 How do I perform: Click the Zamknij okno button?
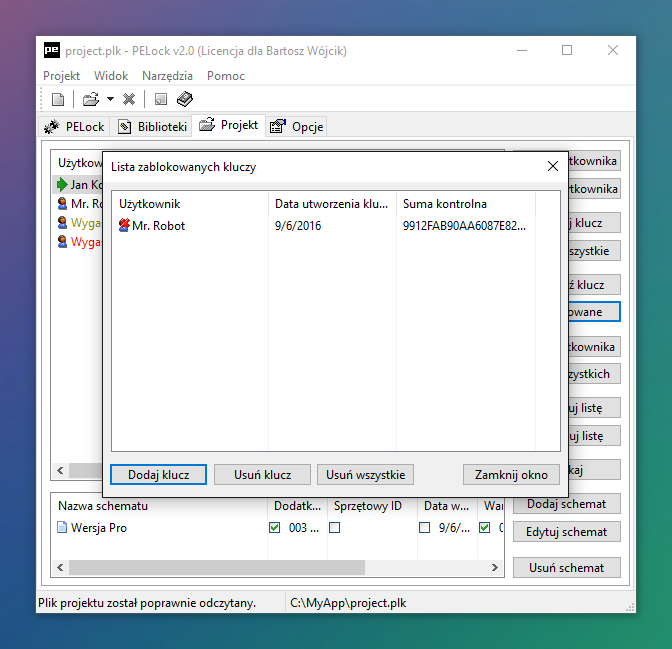click(x=511, y=475)
